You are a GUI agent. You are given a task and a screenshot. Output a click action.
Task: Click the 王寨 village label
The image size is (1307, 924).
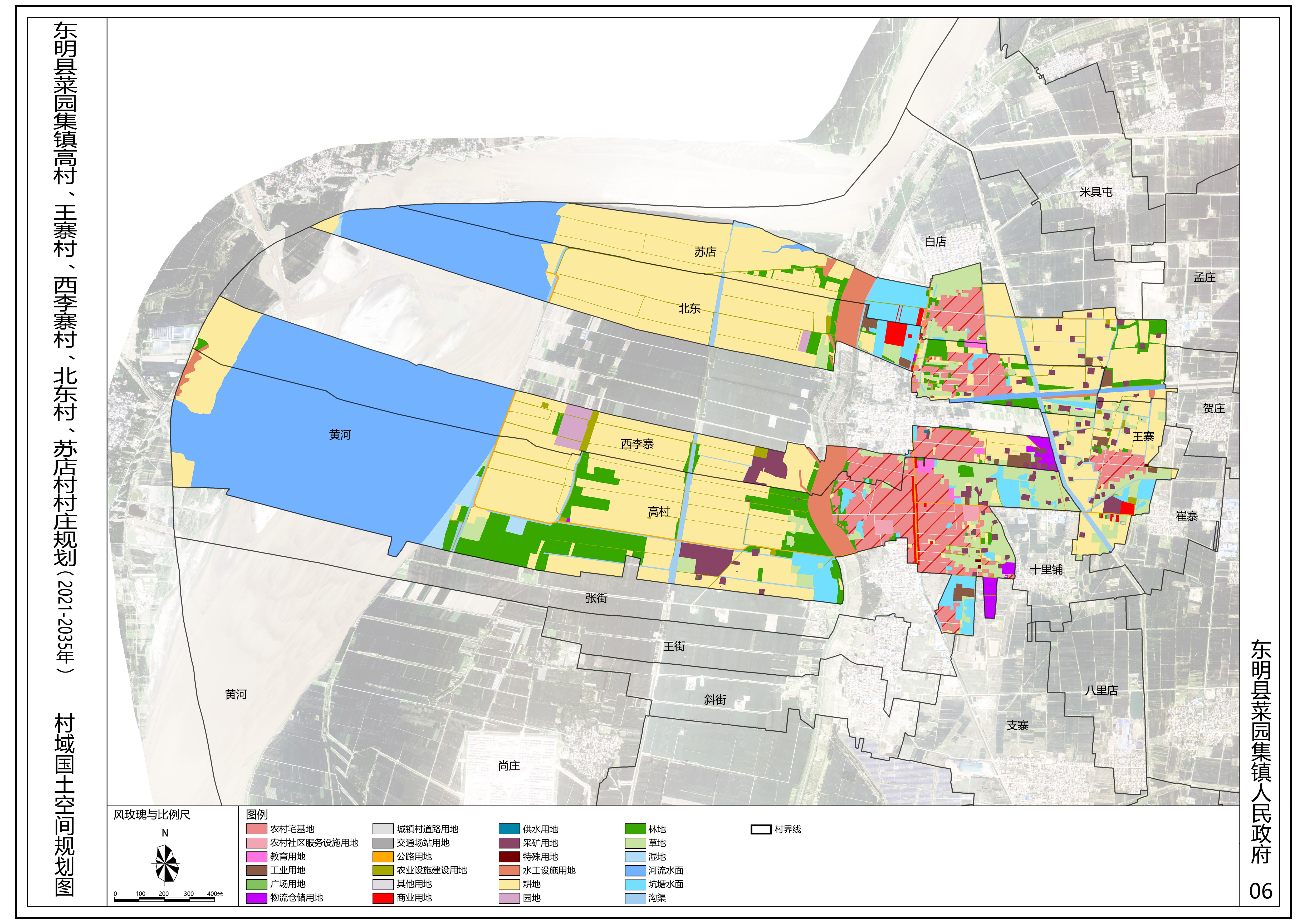pos(1143,437)
